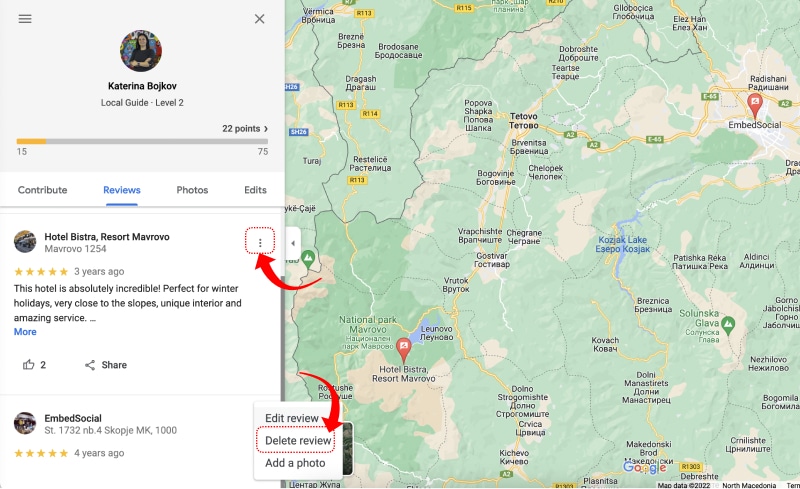Select green Solunska Glava mountain marker

coord(728,325)
